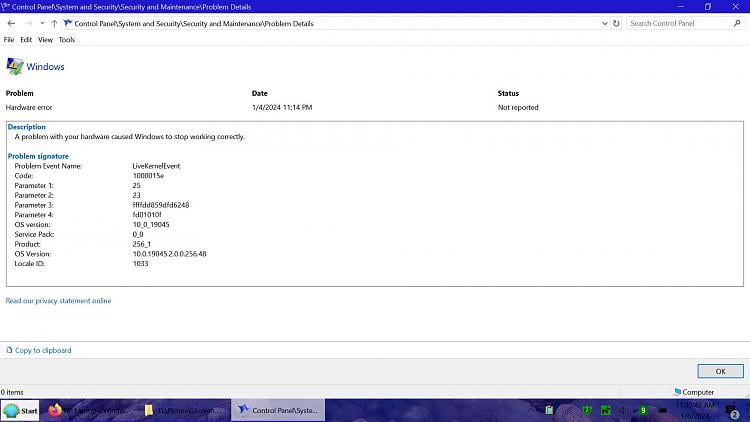Click the window title bar icon
This screenshot has height=422, width=750.
click(x=5, y=6)
